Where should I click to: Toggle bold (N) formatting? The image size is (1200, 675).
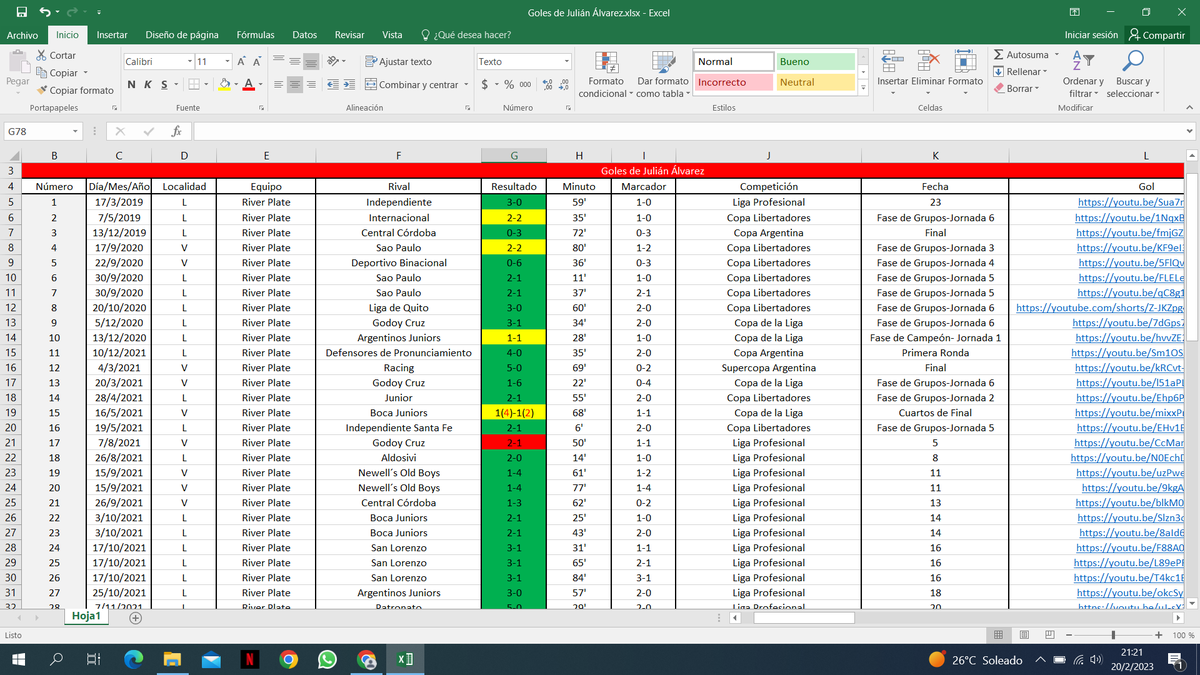tap(132, 85)
